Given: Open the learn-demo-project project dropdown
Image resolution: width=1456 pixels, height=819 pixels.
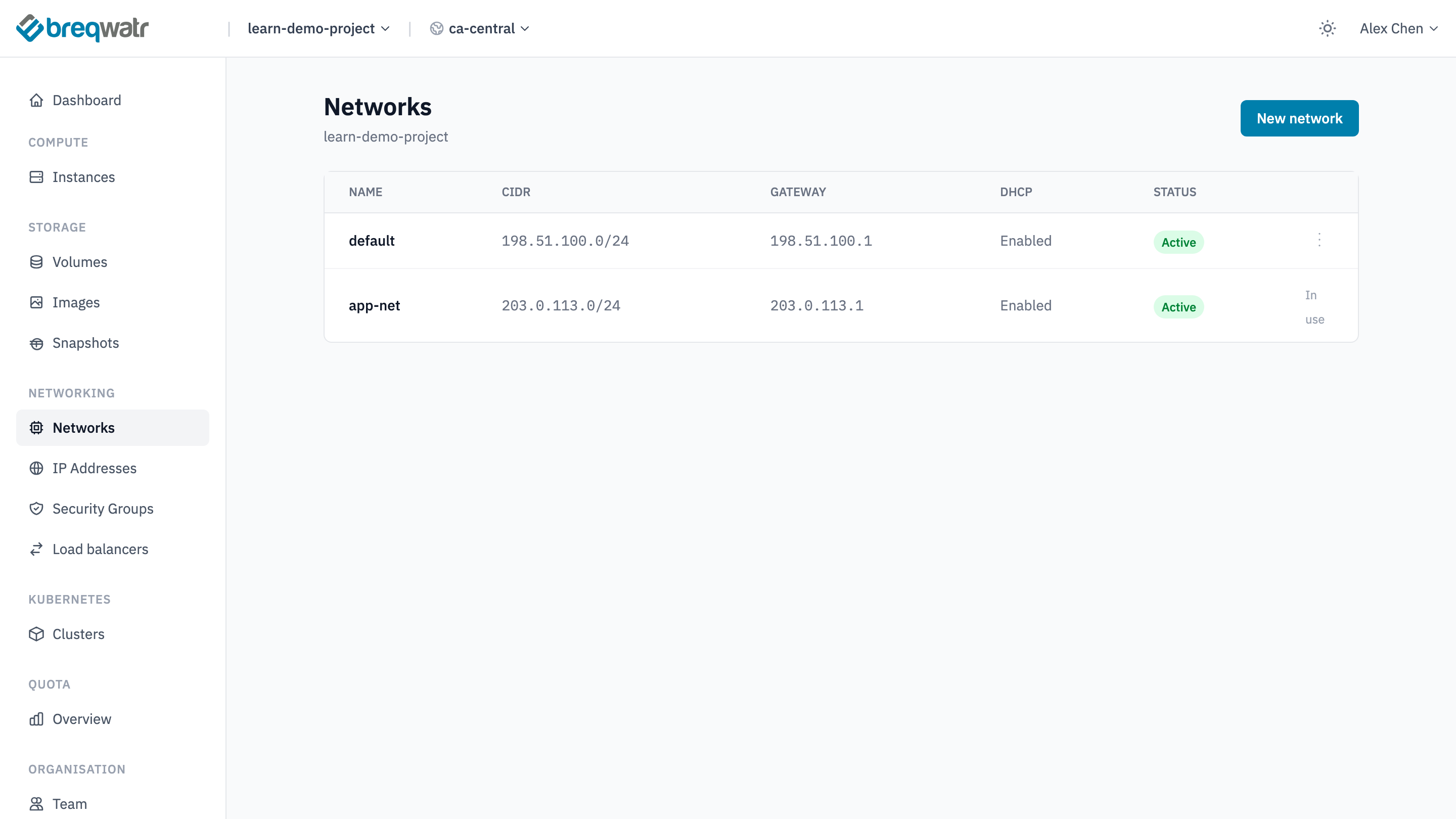Looking at the screenshot, I should pos(319,28).
